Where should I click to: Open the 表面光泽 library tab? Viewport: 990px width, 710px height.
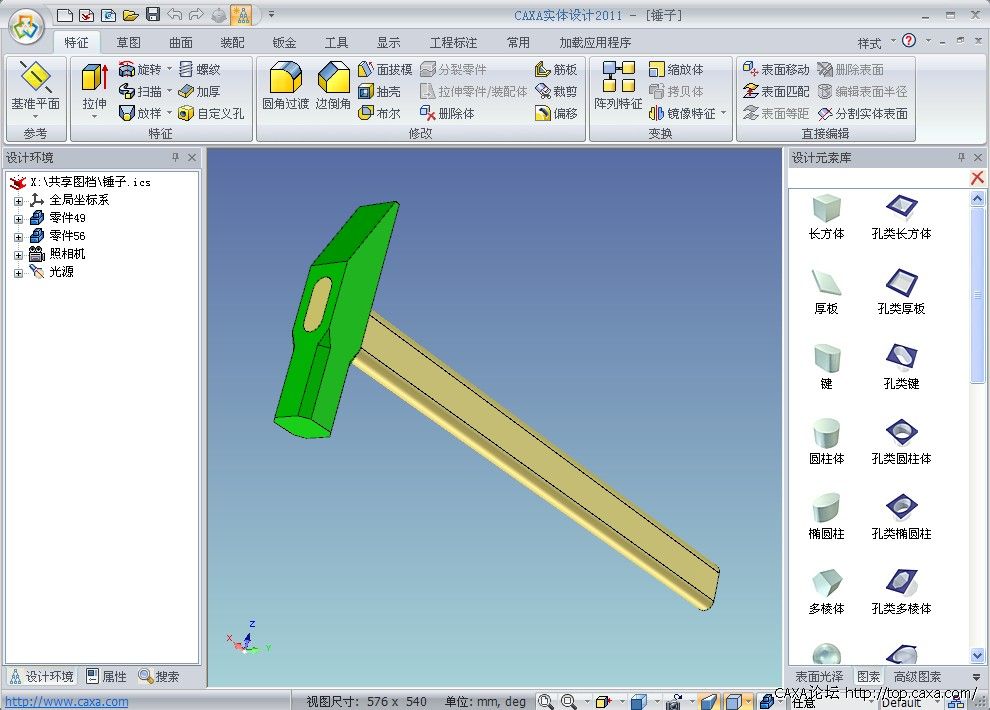click(819, 677)
